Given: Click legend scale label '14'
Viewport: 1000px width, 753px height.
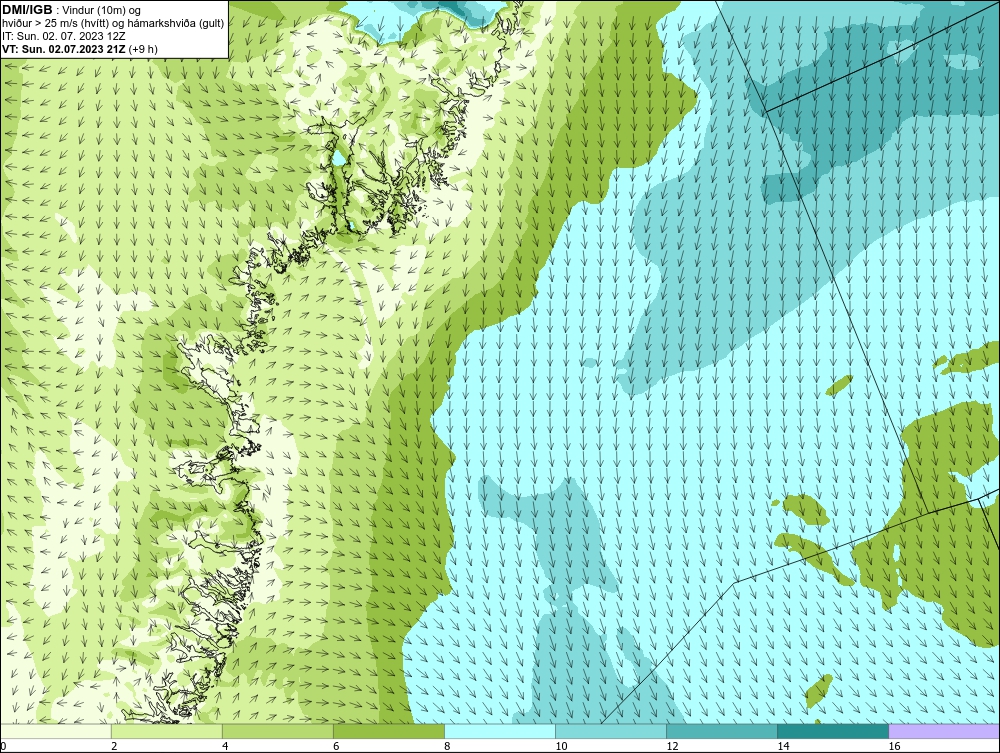Looking at the screenshot, I should [x=783, y=746].
